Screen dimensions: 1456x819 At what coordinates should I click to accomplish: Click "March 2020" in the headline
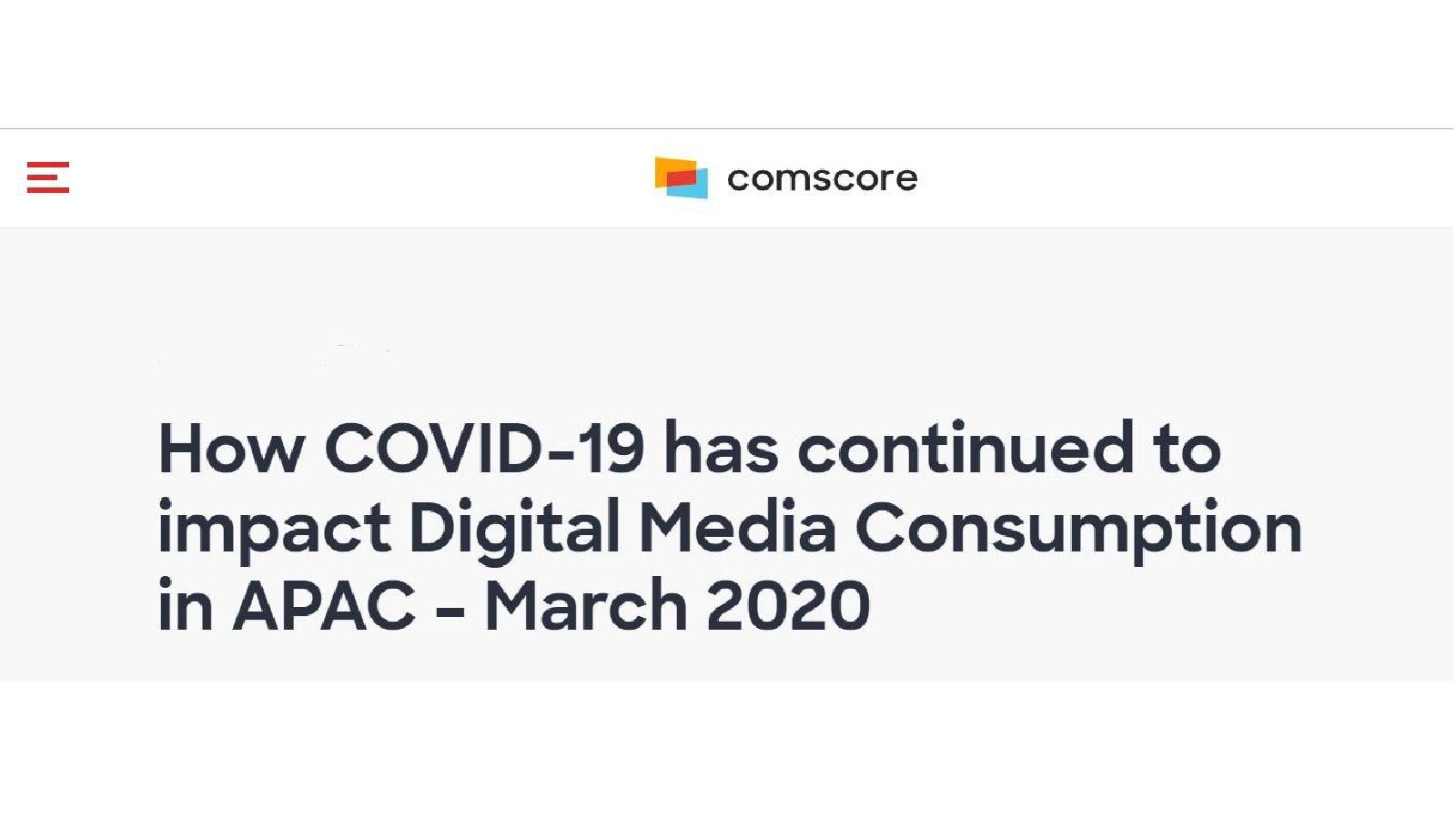point(677,606)
